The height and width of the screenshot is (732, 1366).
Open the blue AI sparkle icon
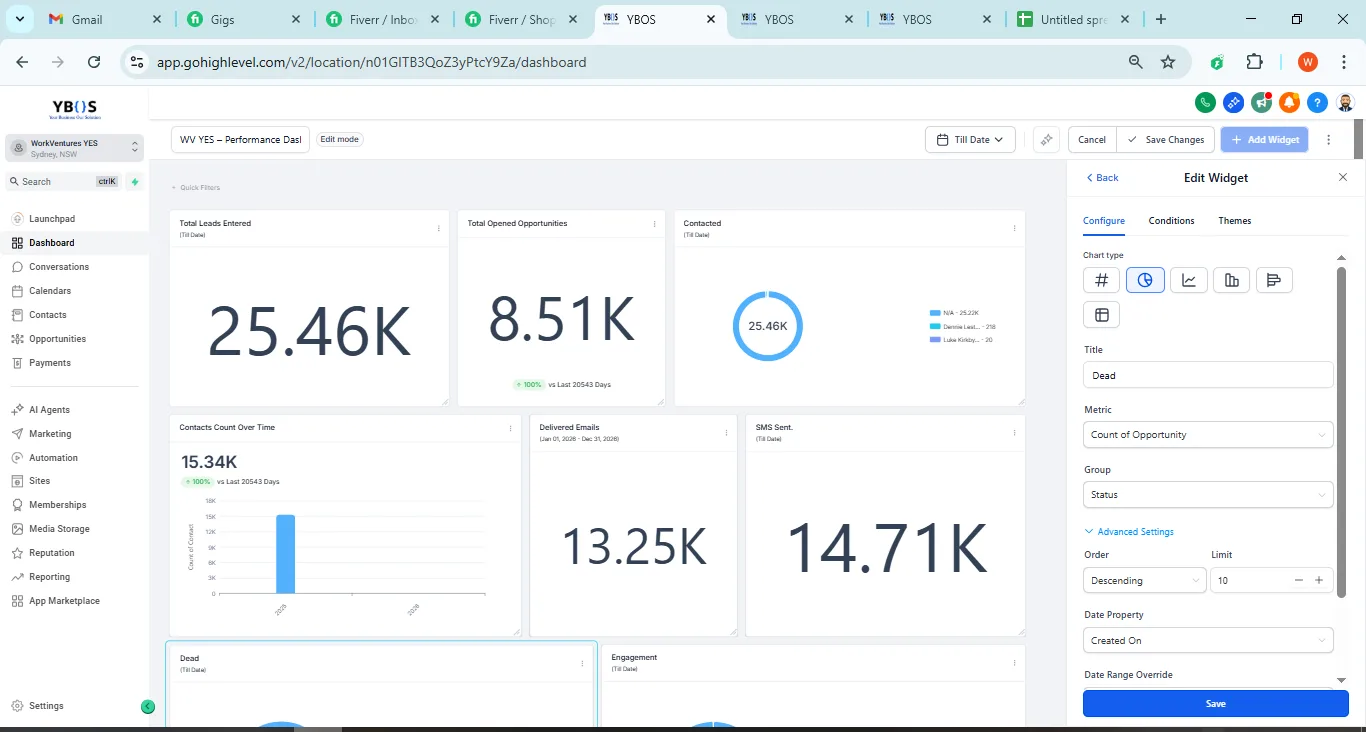click(1233, 102)
